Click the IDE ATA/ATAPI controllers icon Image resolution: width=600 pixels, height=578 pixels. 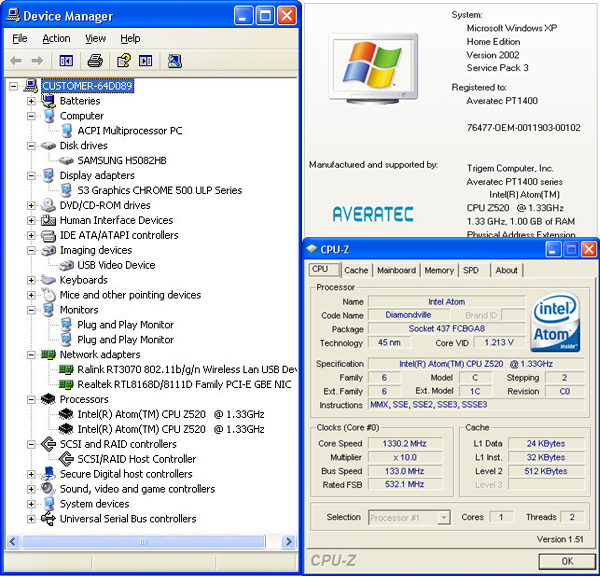pos(48,235)
